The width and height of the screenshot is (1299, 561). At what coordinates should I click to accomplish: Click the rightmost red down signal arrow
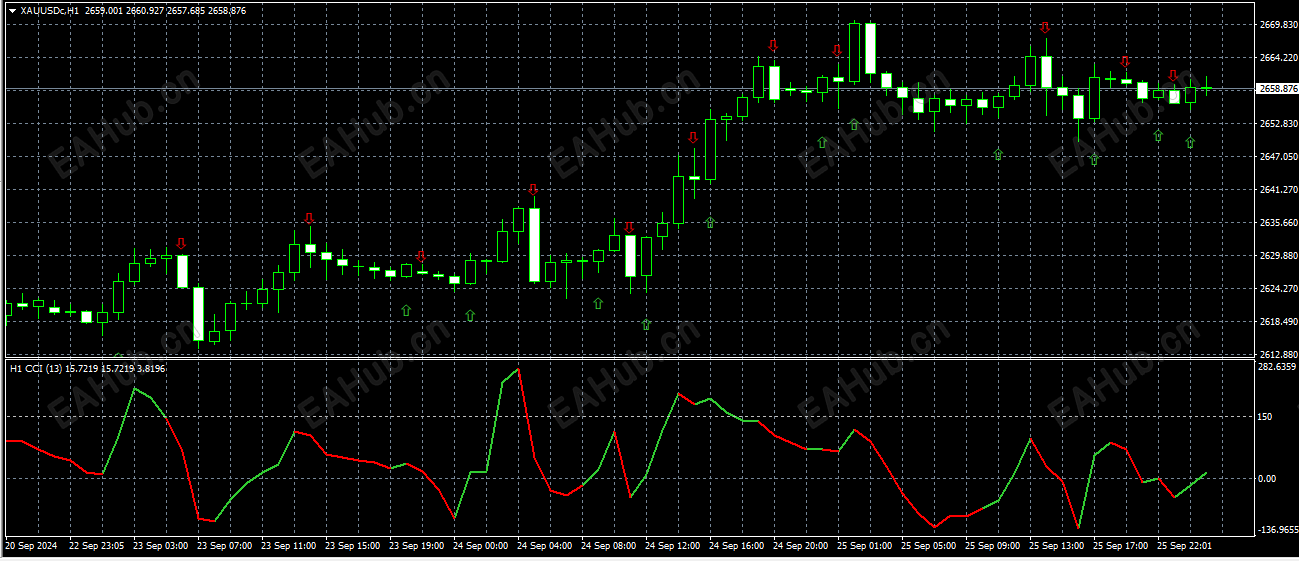coord(1173,75)
